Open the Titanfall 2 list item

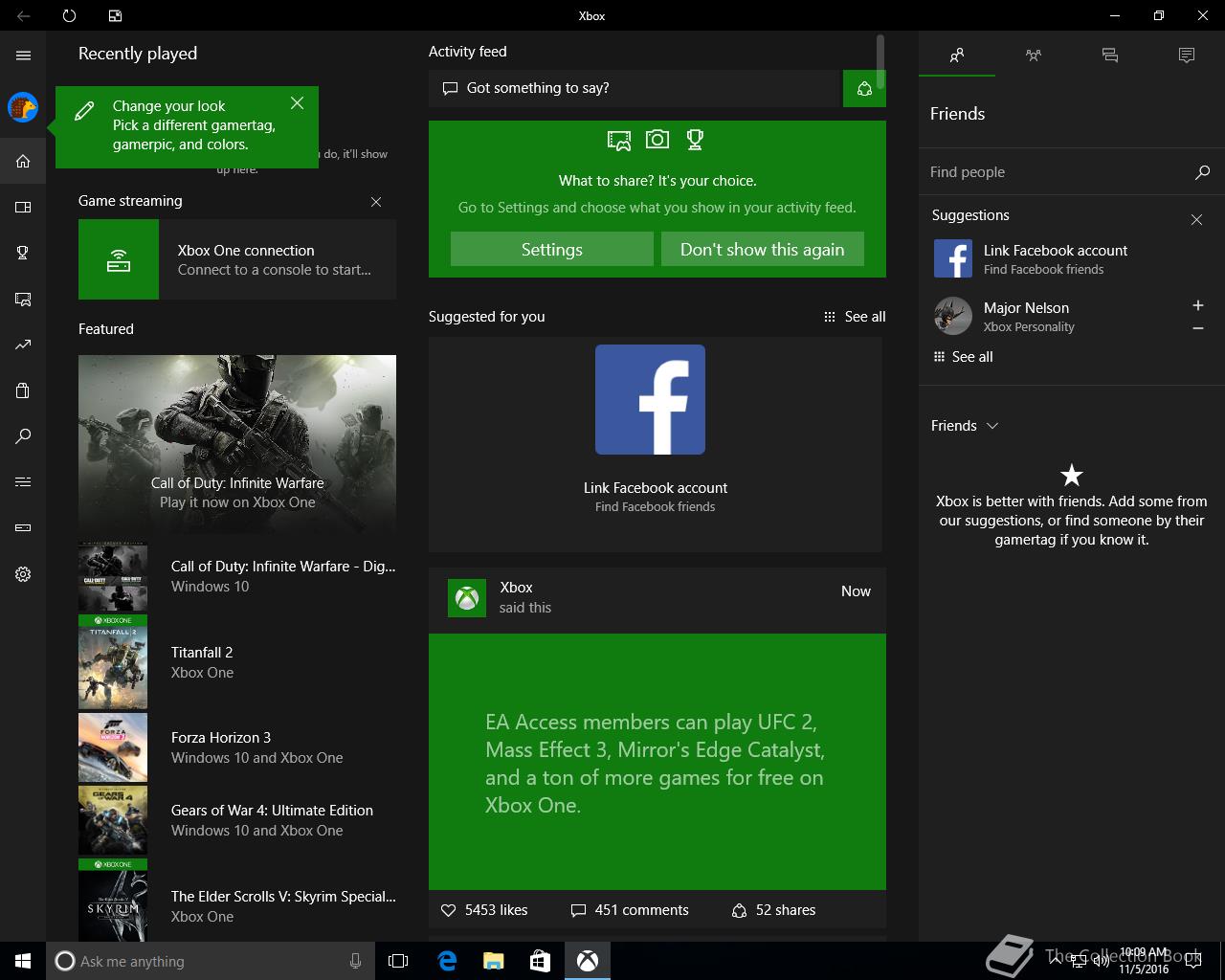pos(237,662)
